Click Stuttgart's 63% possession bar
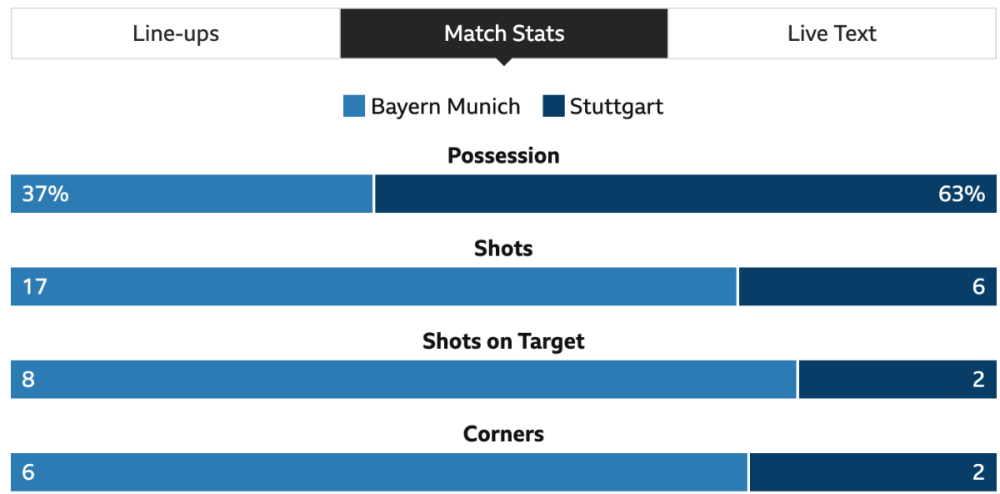 point(685,194)
